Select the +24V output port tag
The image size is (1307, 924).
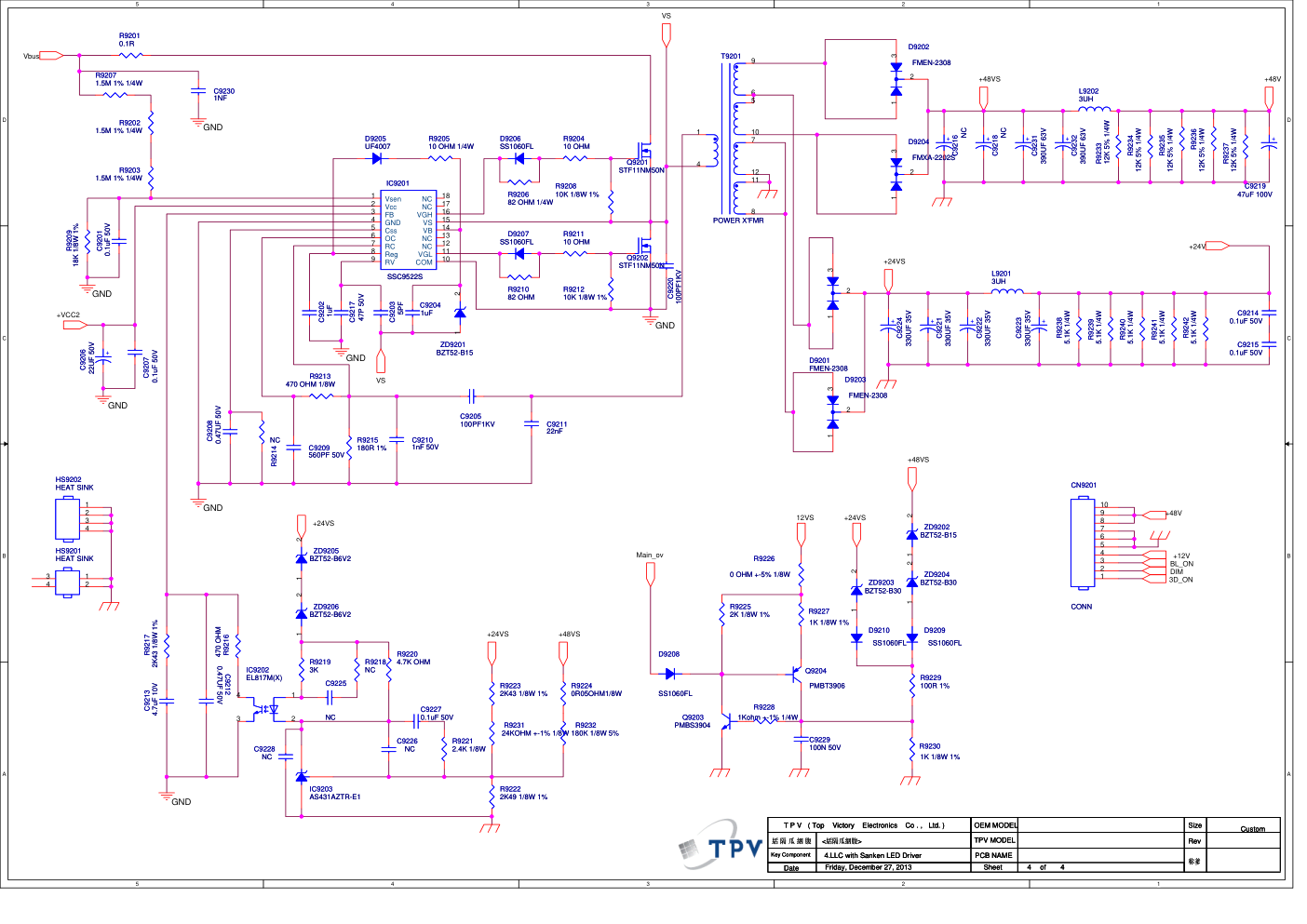pyautogui.click(x=1218, y=247)
